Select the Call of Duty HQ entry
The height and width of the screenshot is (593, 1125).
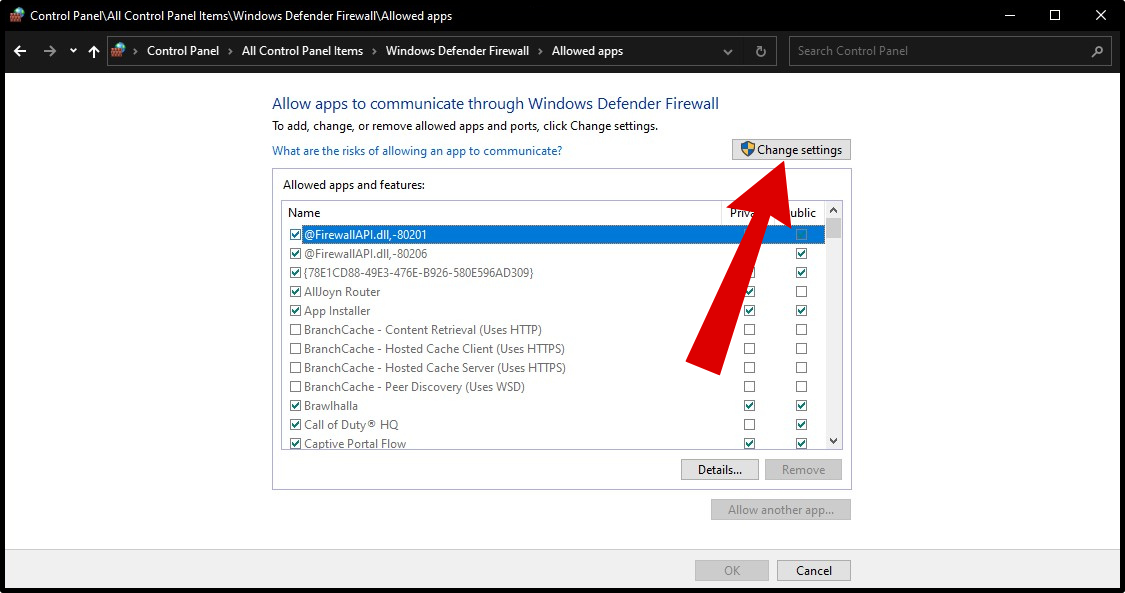point(351,424)
